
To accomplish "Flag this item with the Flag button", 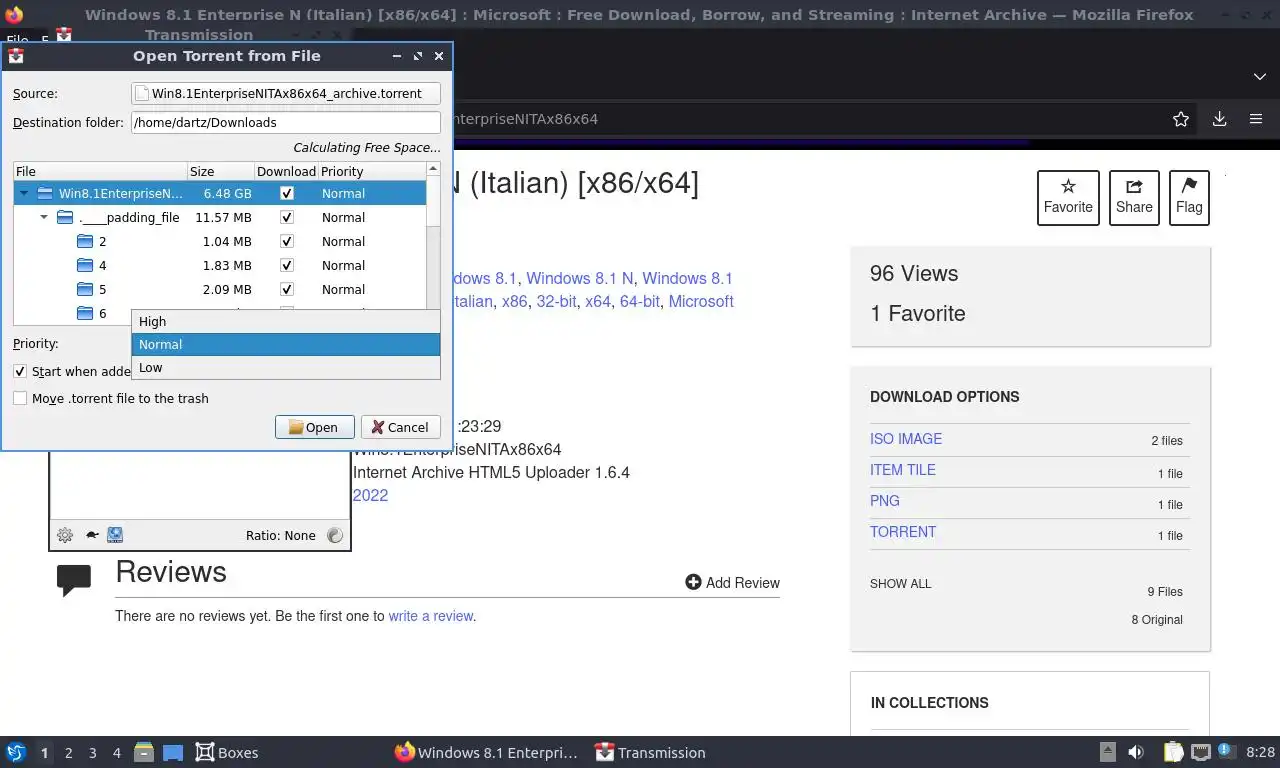I will point(1189,197).
